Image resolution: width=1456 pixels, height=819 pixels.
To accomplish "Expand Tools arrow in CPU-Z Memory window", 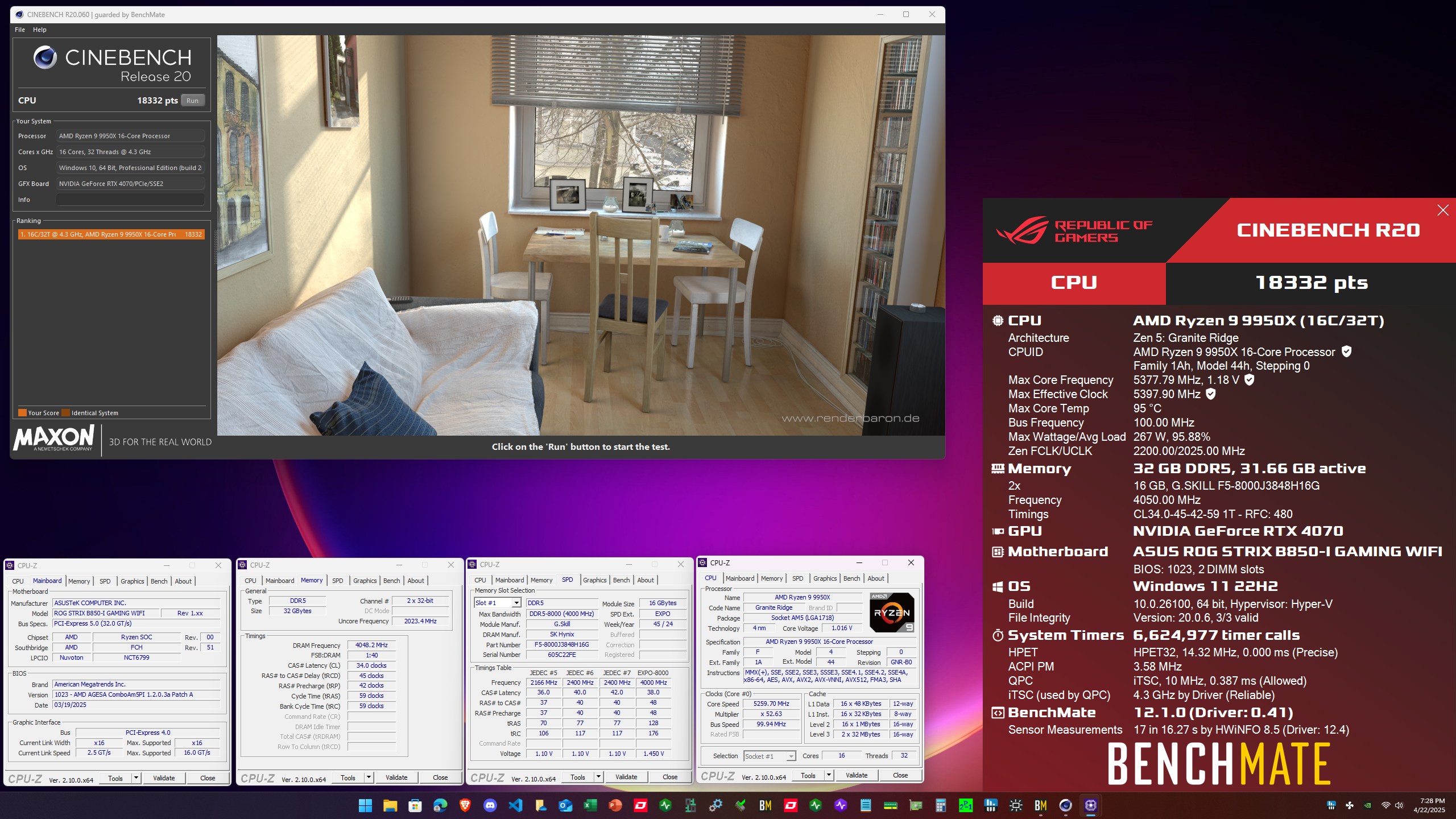I will pos(369,777).
